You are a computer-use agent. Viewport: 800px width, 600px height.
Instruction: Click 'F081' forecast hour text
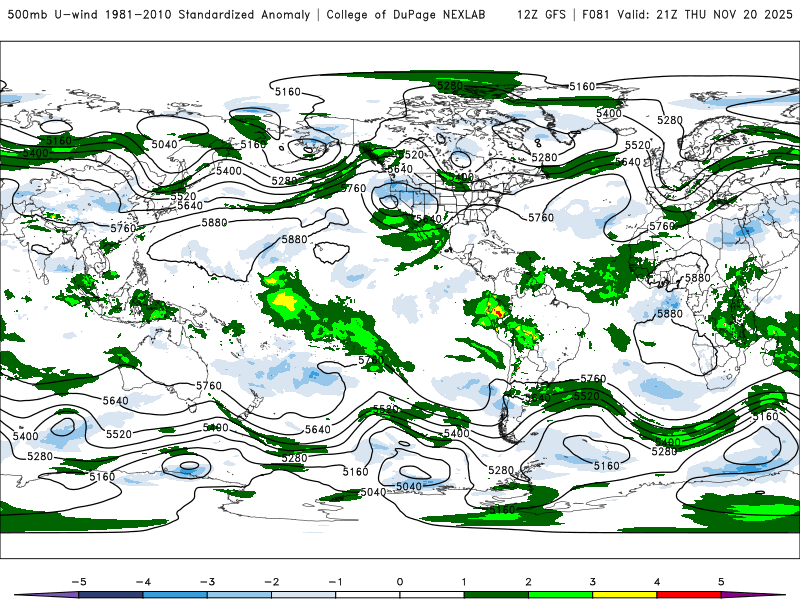[x=596, y=14]
